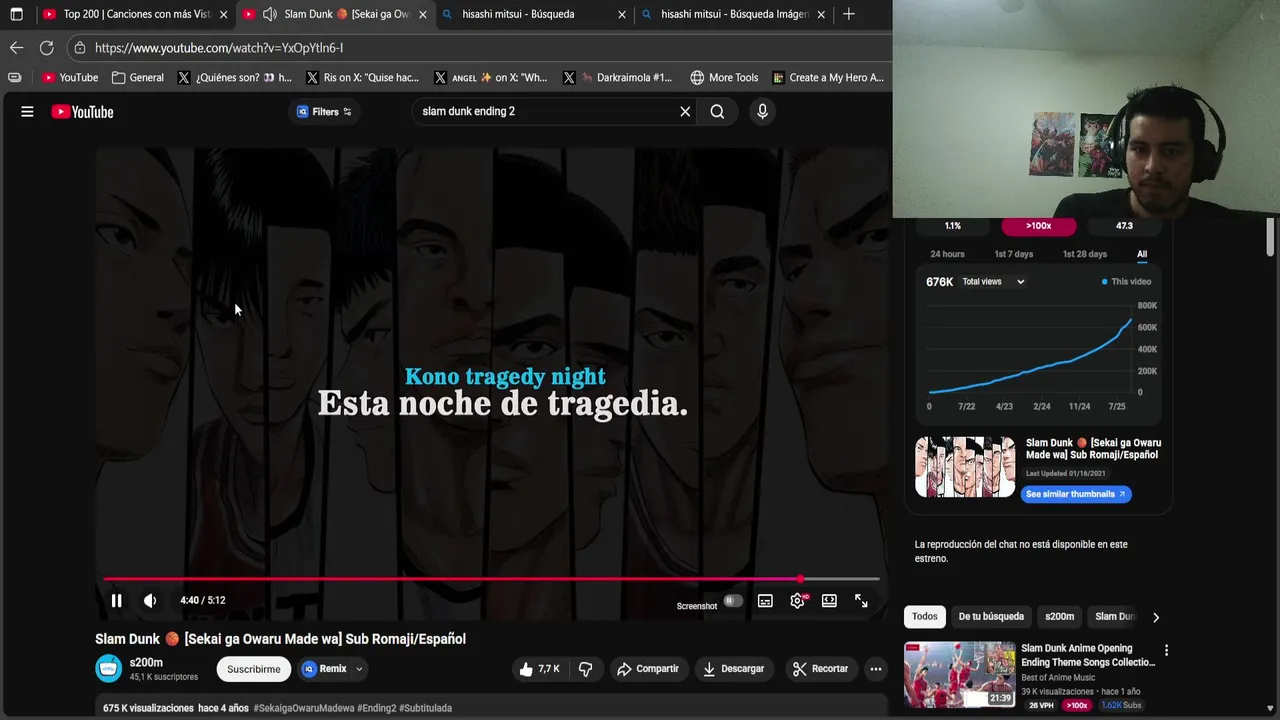Open the More Tools bookmark

[724, 77]
